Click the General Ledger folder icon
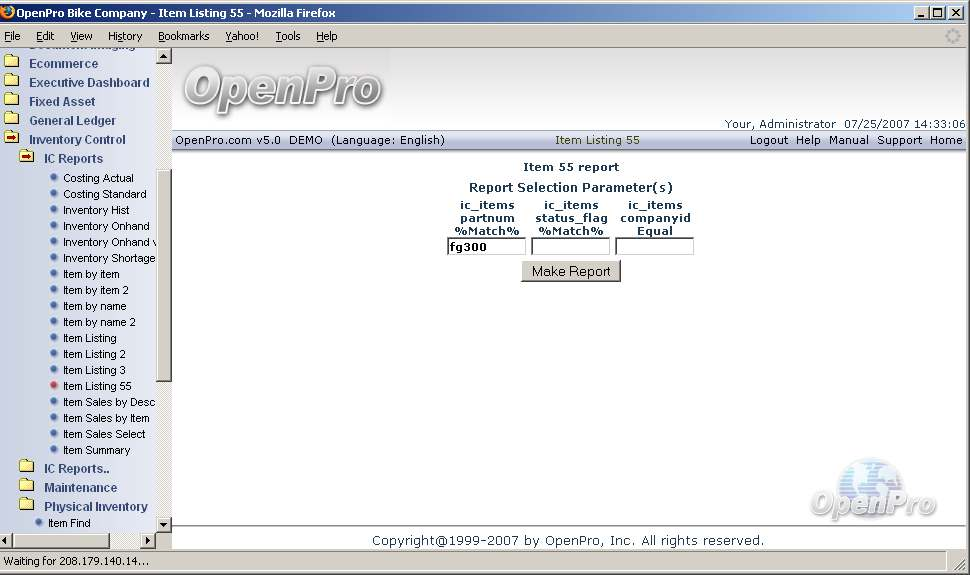 [x=12, y=120]
